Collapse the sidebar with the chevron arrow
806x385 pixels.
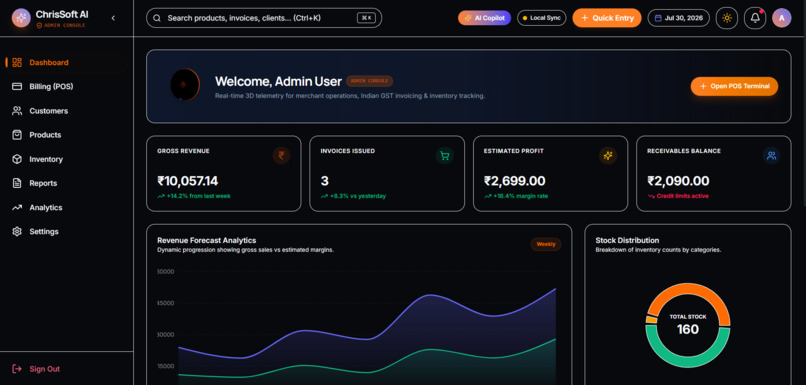[x=113, y=18]
